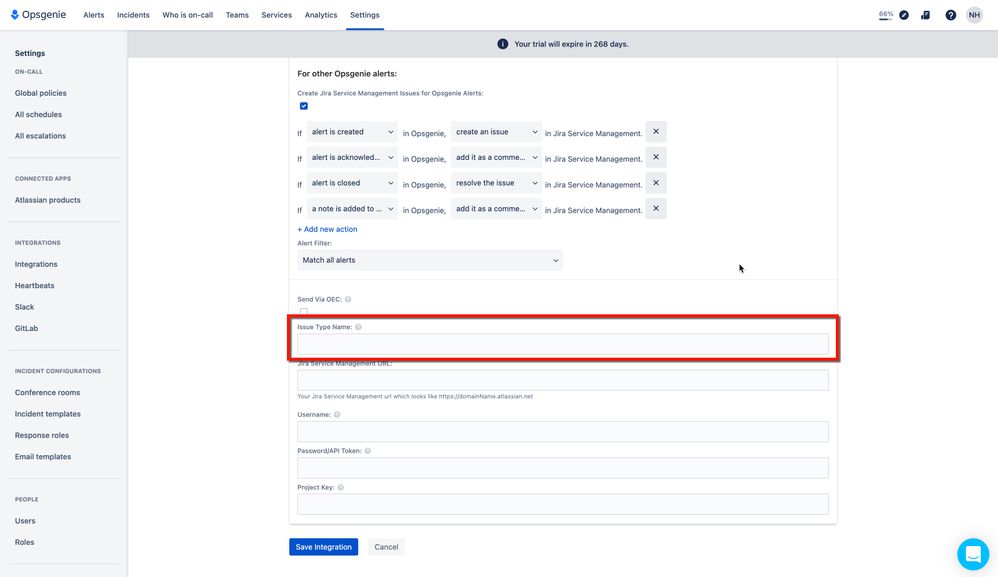998x577 pixels.
Task: Focus the Project Key input field
Action: click(563, 504)
